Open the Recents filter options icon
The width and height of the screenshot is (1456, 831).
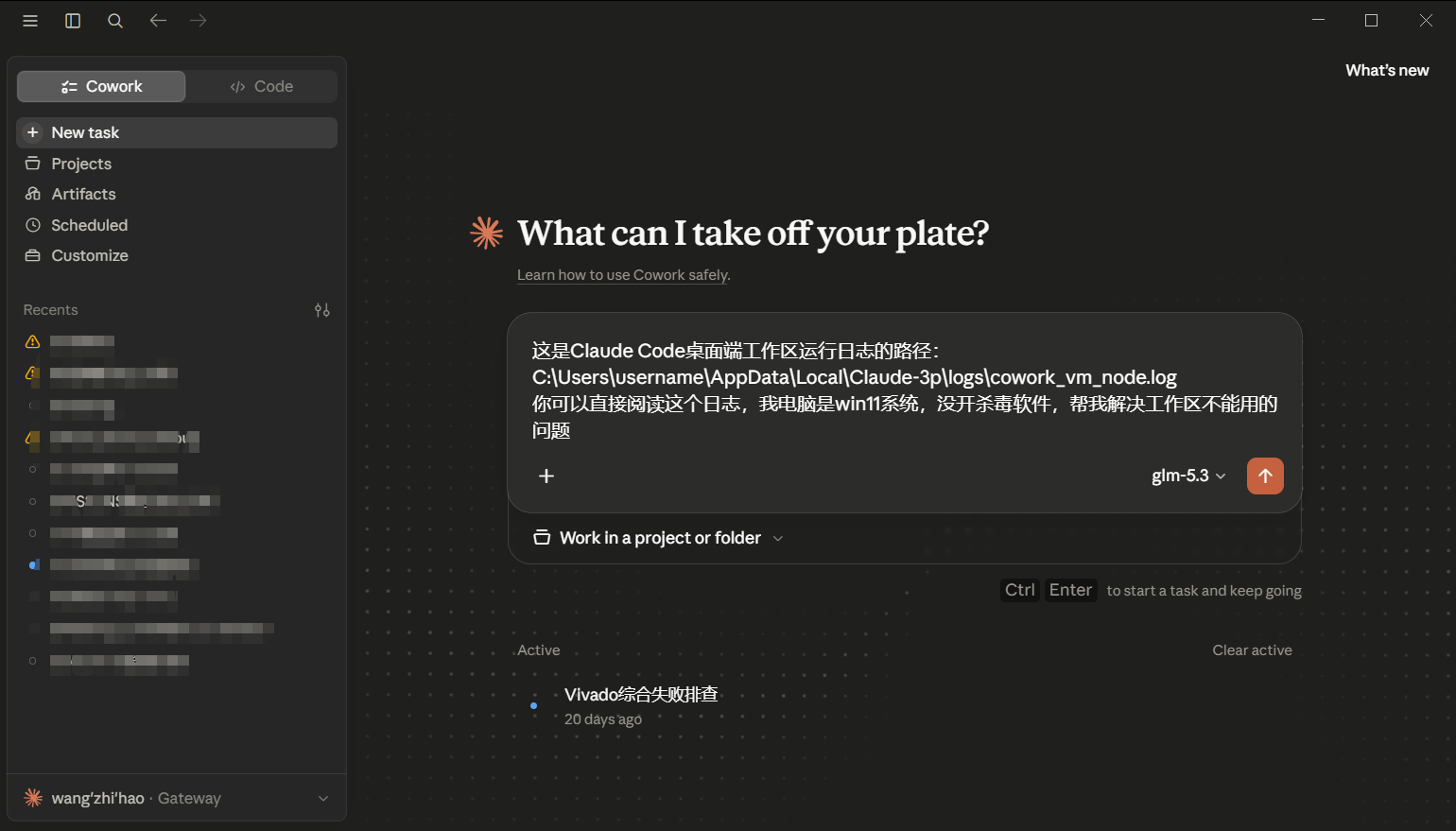coord(322,310)
